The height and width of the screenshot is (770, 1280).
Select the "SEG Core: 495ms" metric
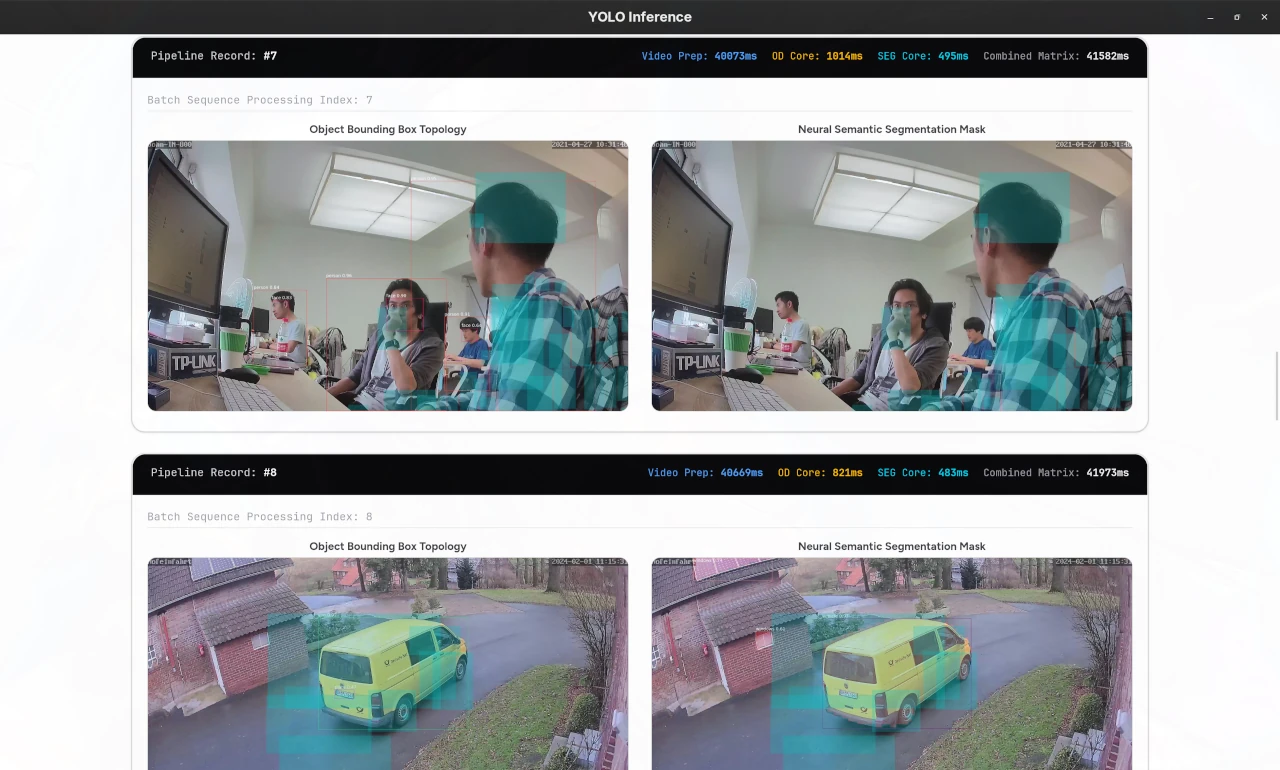[x=923, y=56]
